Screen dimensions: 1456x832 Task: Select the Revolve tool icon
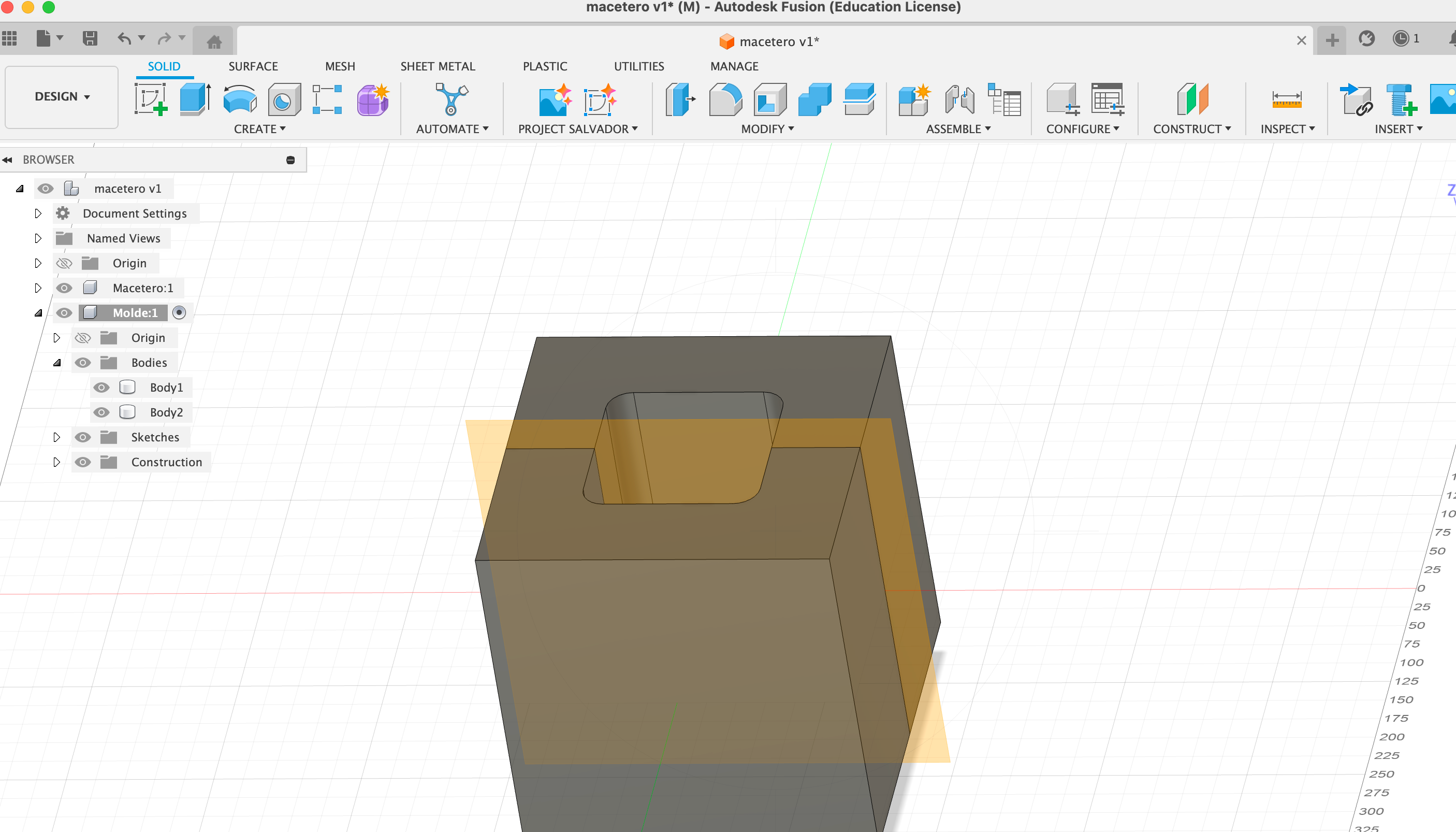[240, 99]
